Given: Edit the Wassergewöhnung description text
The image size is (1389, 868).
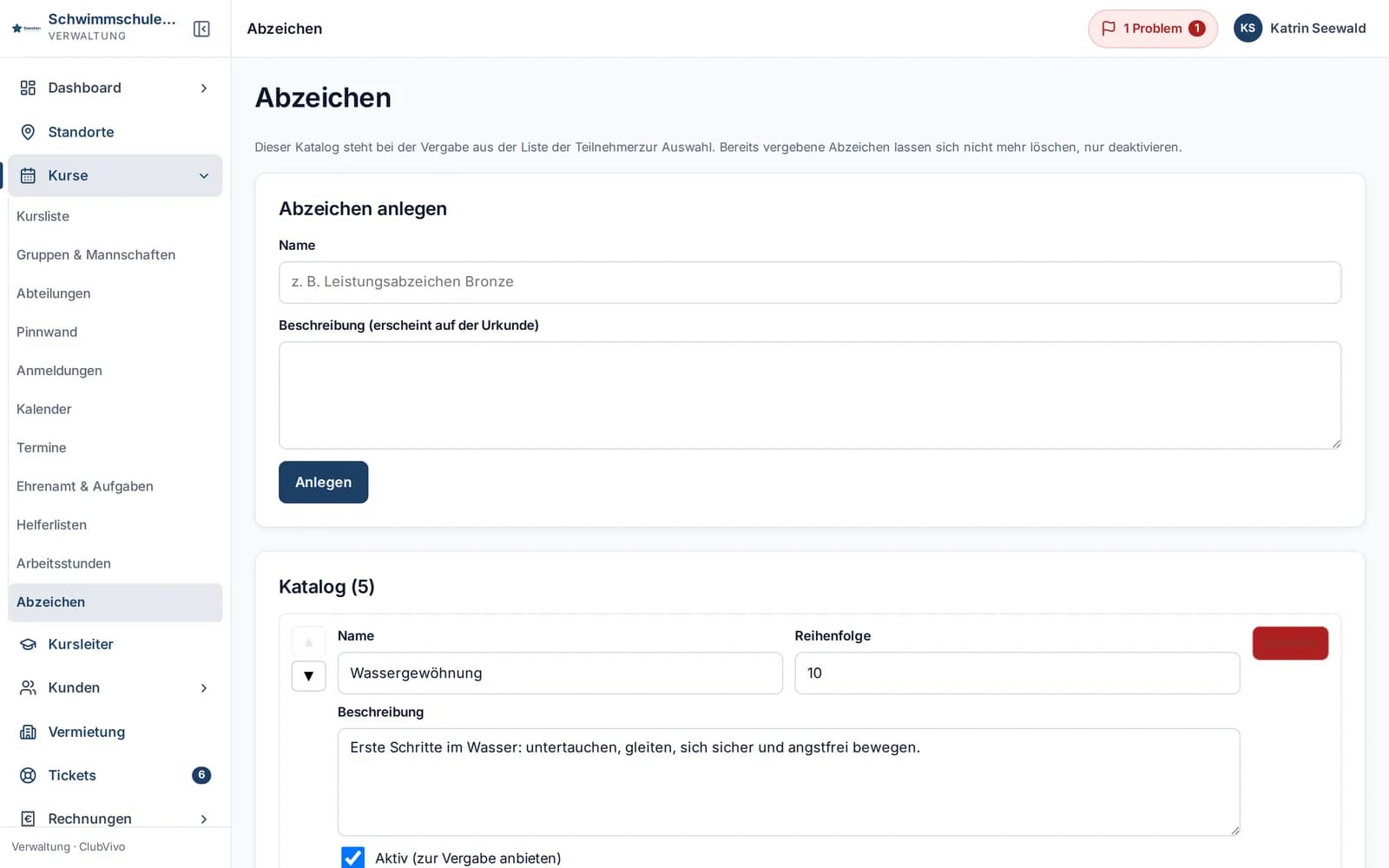Looking at the screenshot, I should (788, 782).
